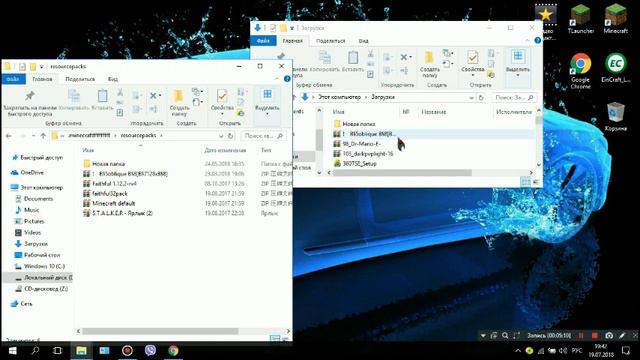Click the search box in Downloads window
The width and height of the screenshot is (640, 360).
coord(514,98)
